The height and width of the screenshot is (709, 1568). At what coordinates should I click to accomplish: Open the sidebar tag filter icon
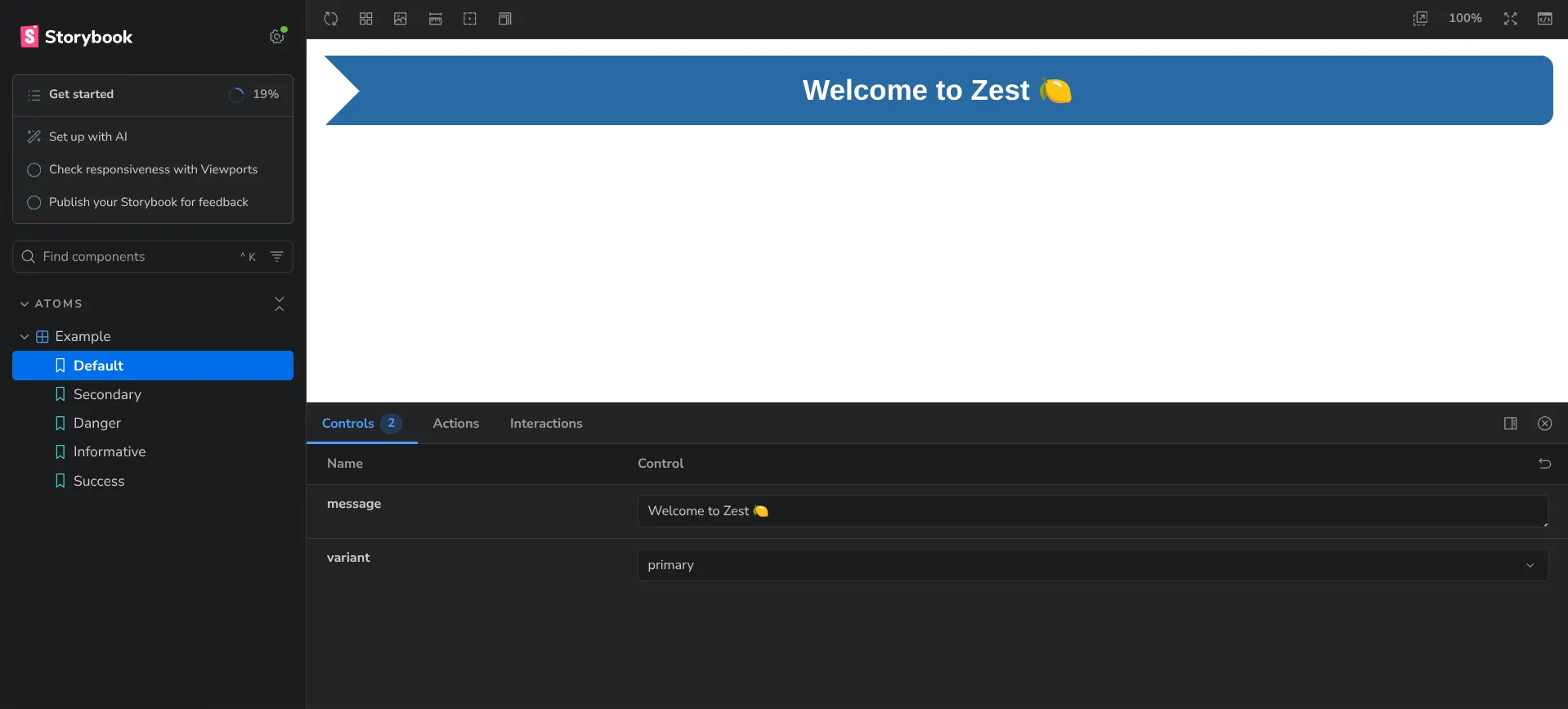tap(277, 257)
